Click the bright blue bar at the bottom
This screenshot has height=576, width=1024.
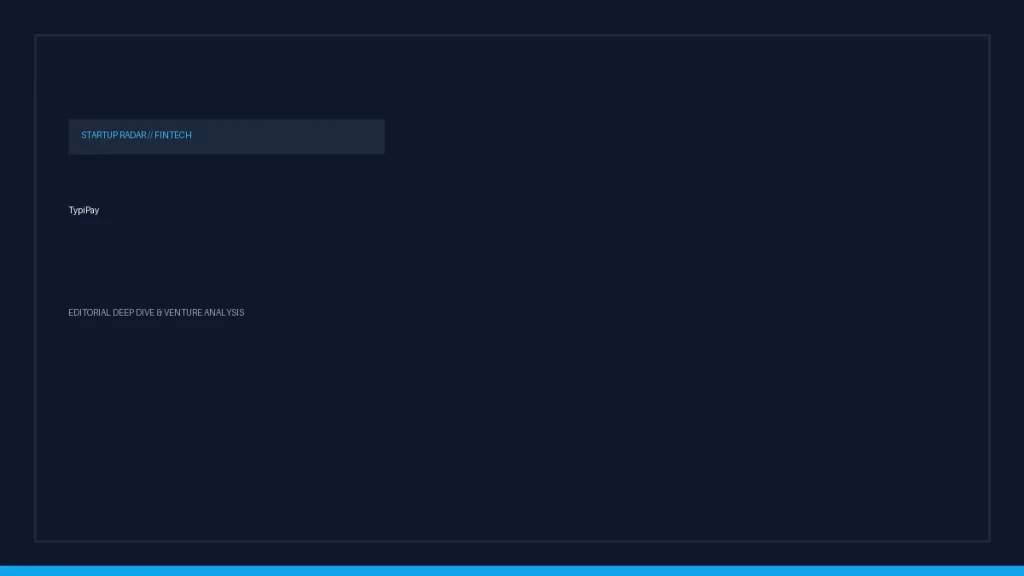point(512,571)
